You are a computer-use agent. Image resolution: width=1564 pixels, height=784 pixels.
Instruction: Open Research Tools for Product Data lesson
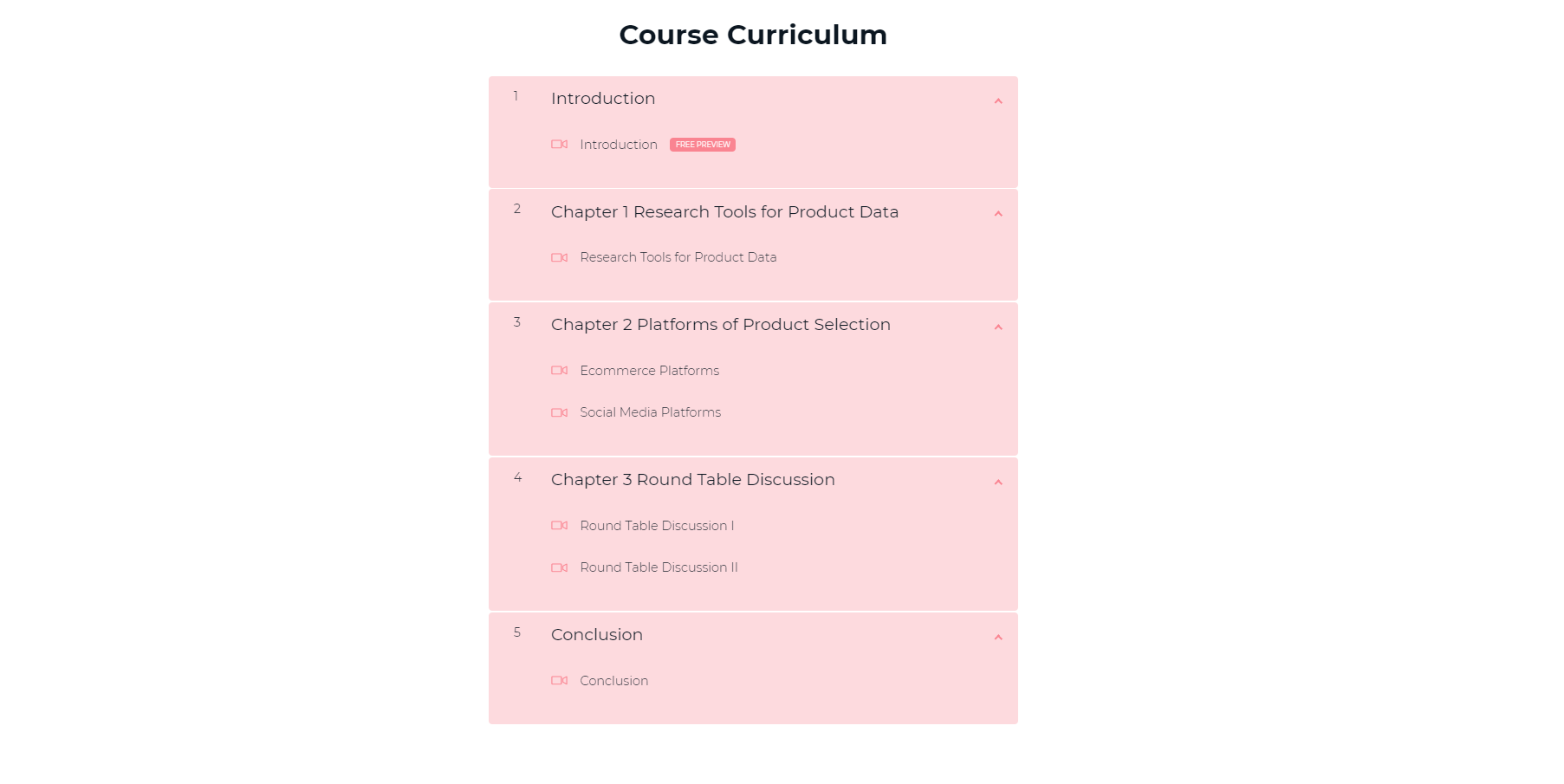coord(678,257)
